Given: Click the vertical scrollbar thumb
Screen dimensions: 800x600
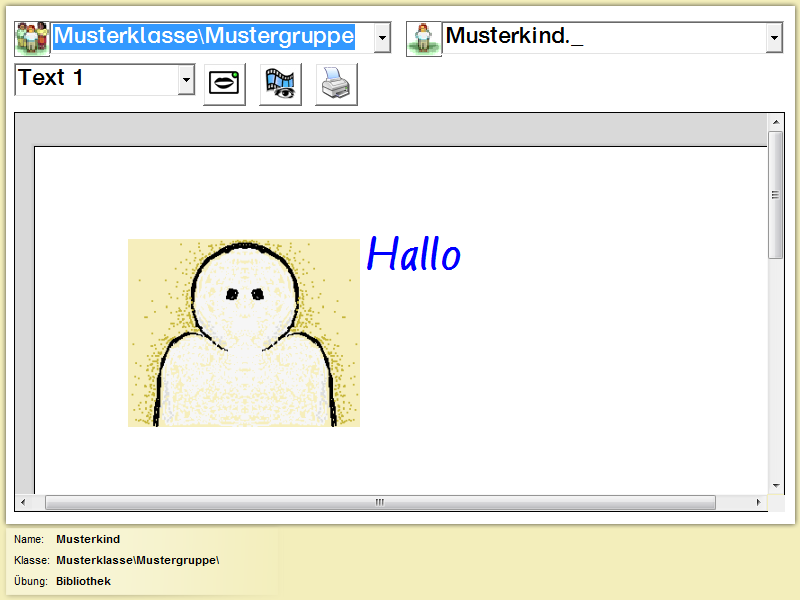Looking at the screenshot, I should (775, 195).
